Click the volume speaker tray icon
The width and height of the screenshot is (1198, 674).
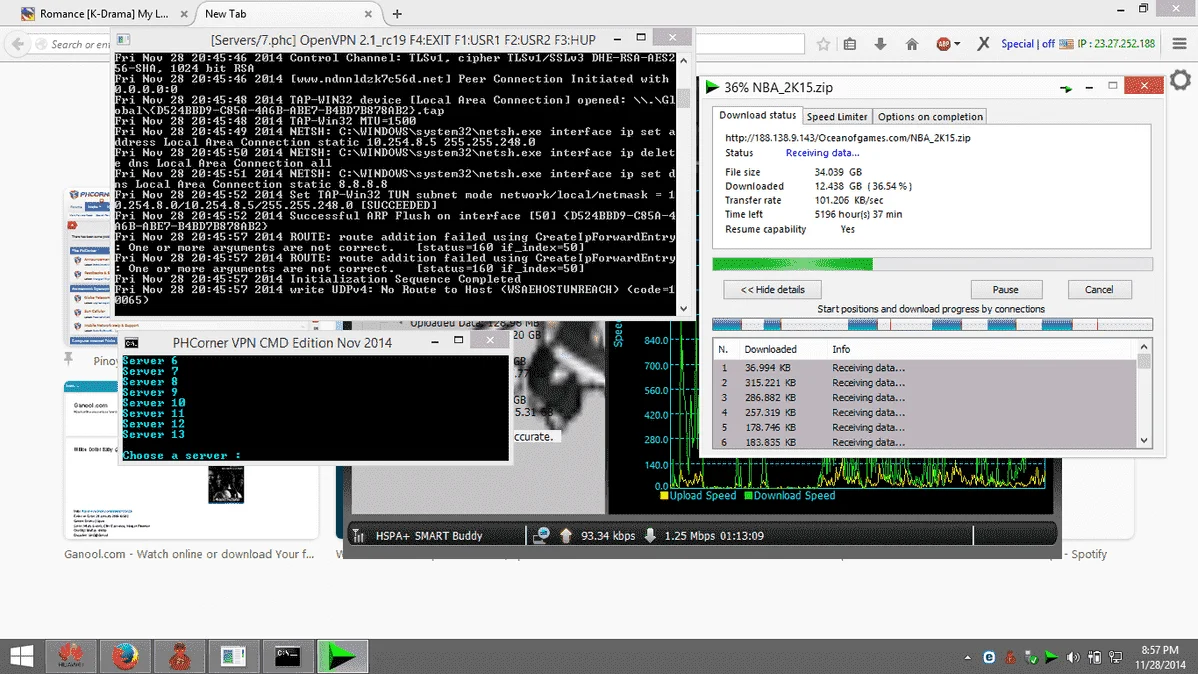click(1073, 657)
